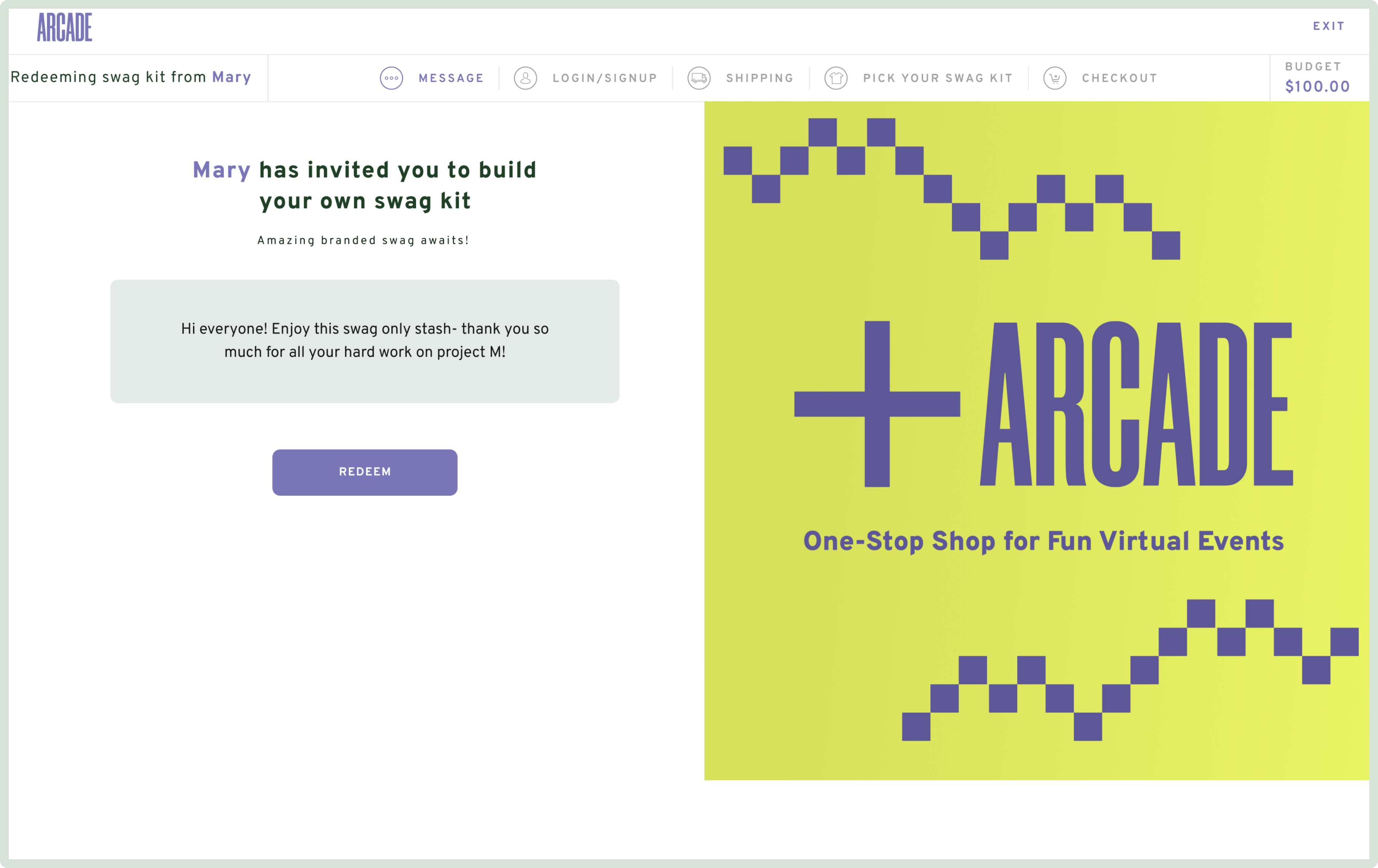Click the login/signup user profile icon
Screen dimensions: 1378x868
(525, 78)
